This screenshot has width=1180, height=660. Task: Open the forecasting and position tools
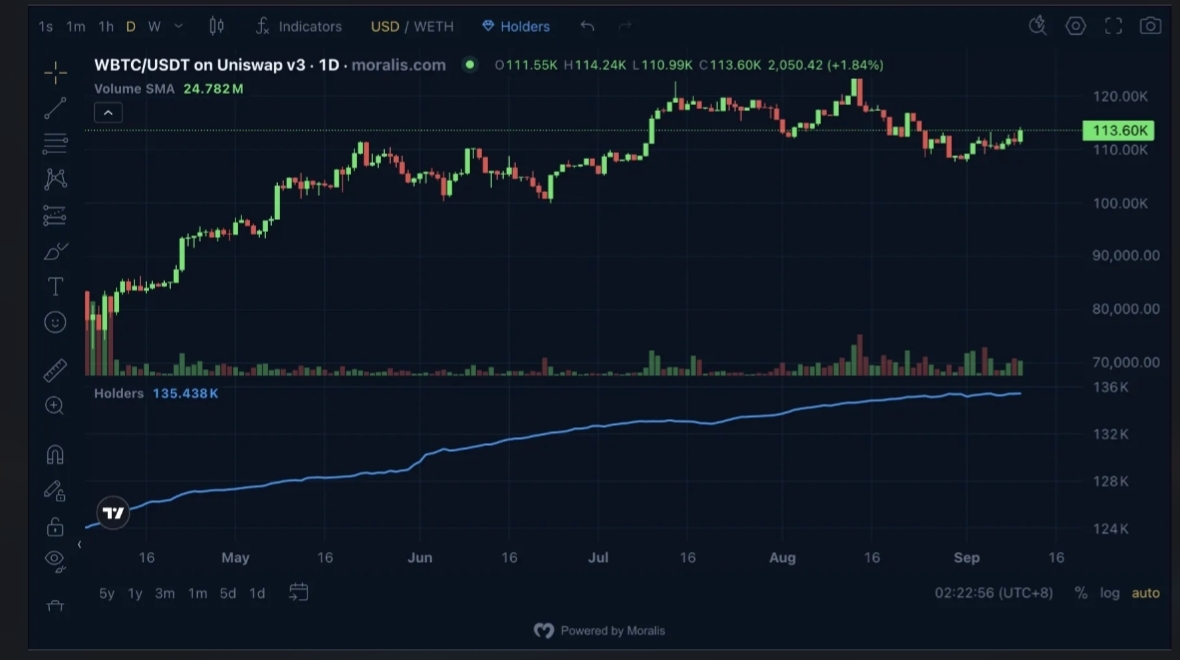(x=55, y=215)
